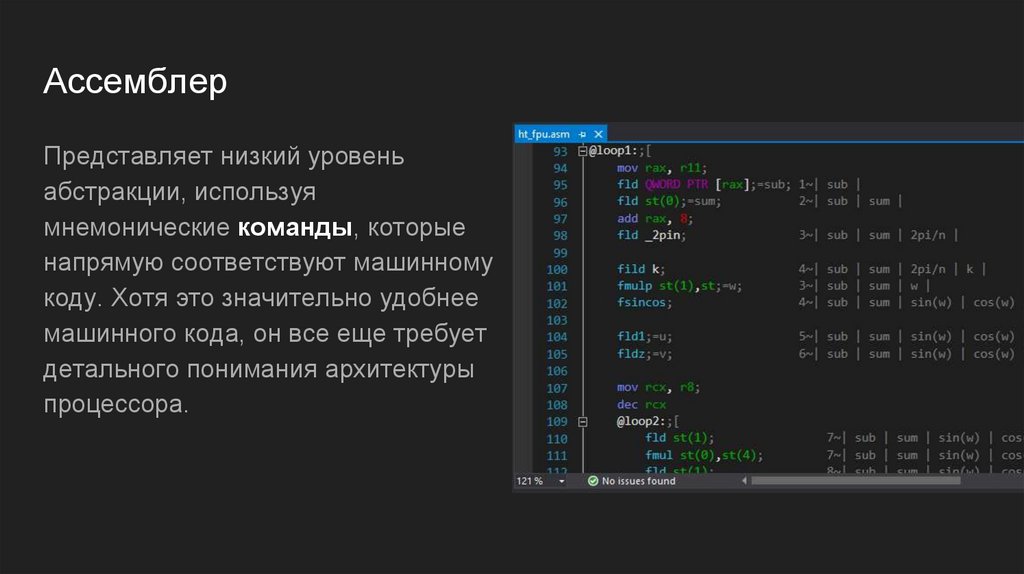Click the '@loop1:' label text
Screen dimensions: 1024x574
(x=613, y=151)
